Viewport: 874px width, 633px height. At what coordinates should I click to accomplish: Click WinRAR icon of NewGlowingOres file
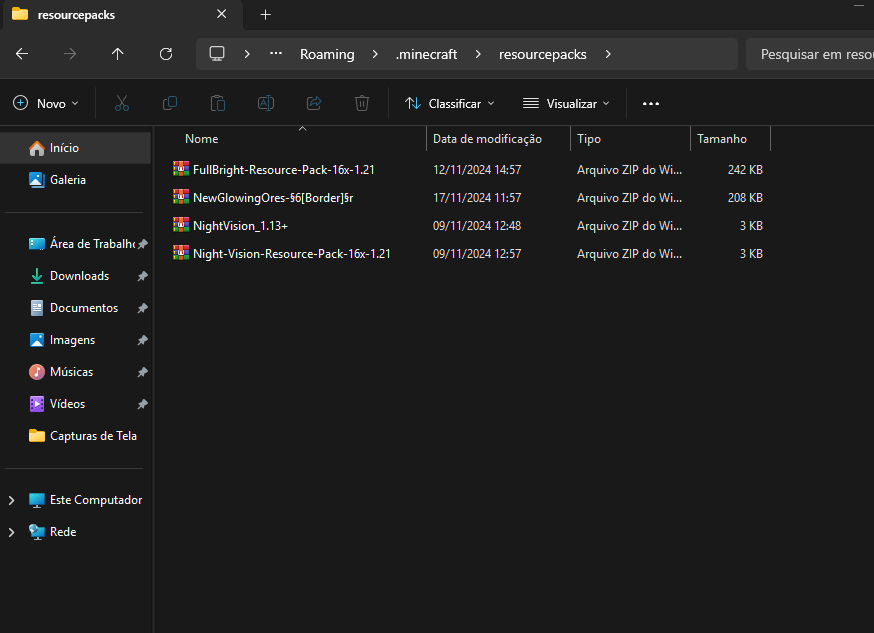[x=181, y=197]
